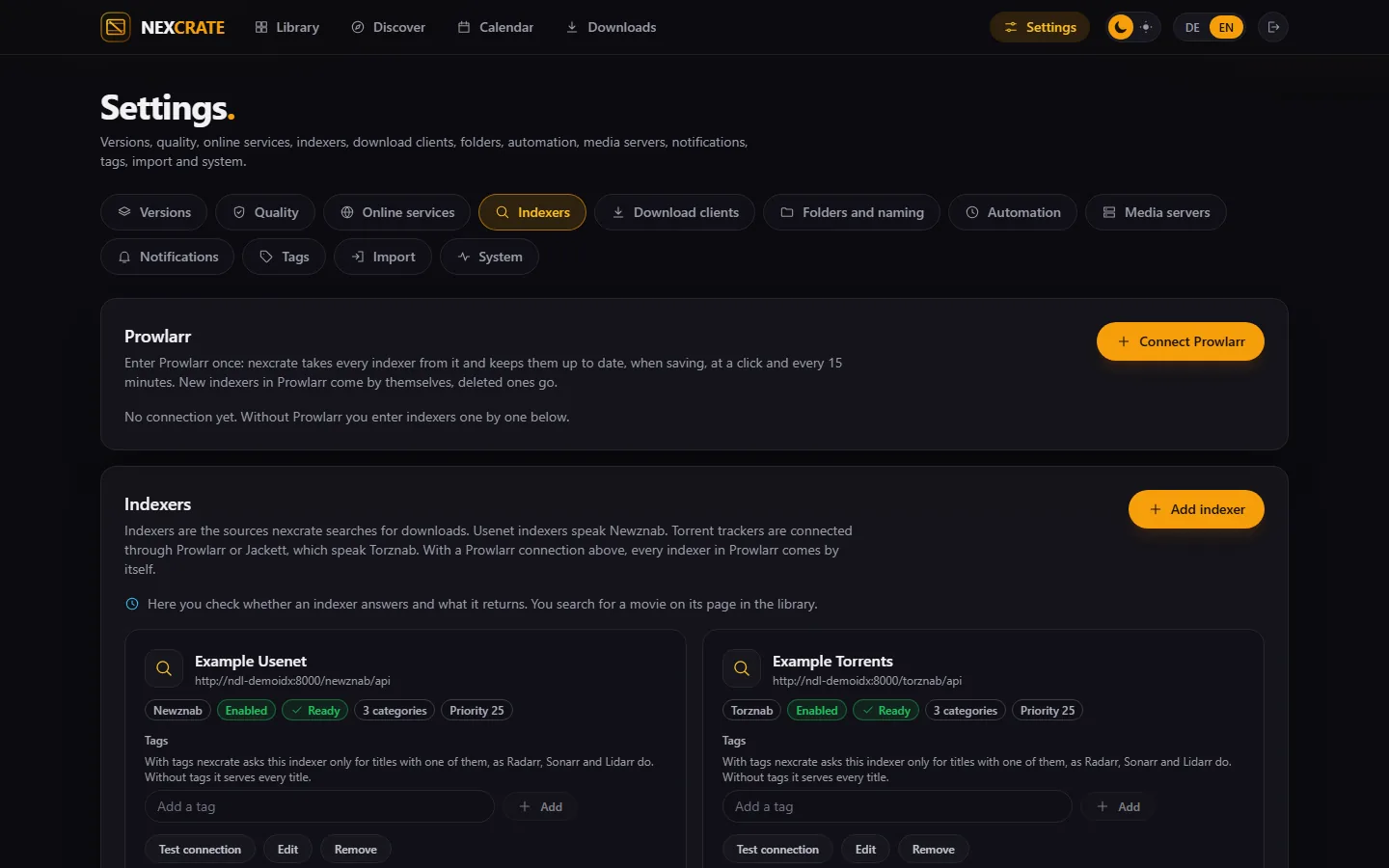The image size is (1389, 868).
Task: Select the Indexers tab
Action: click(x=532, y=212)
